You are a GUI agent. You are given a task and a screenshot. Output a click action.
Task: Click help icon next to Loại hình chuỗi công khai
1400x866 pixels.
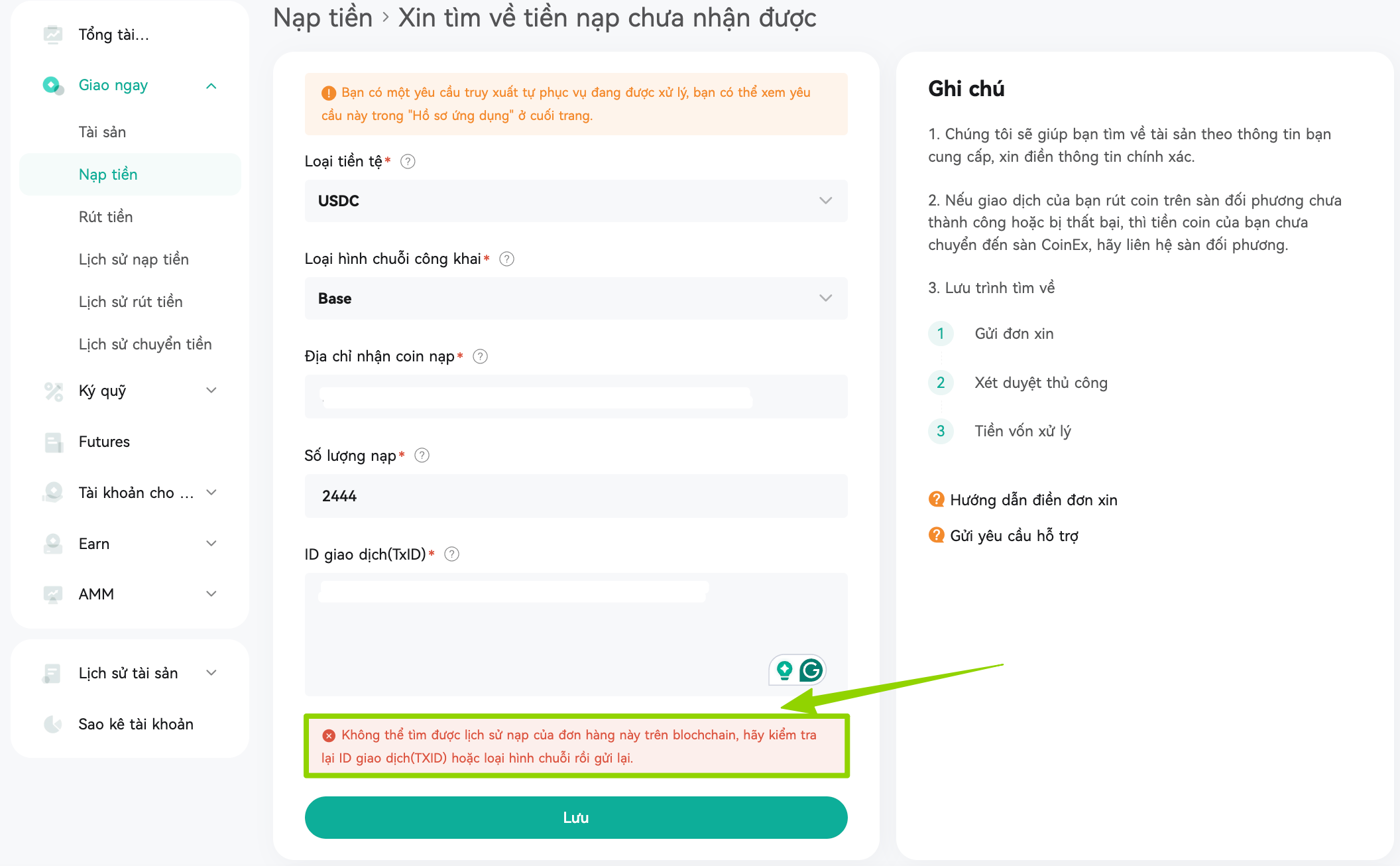506,259
